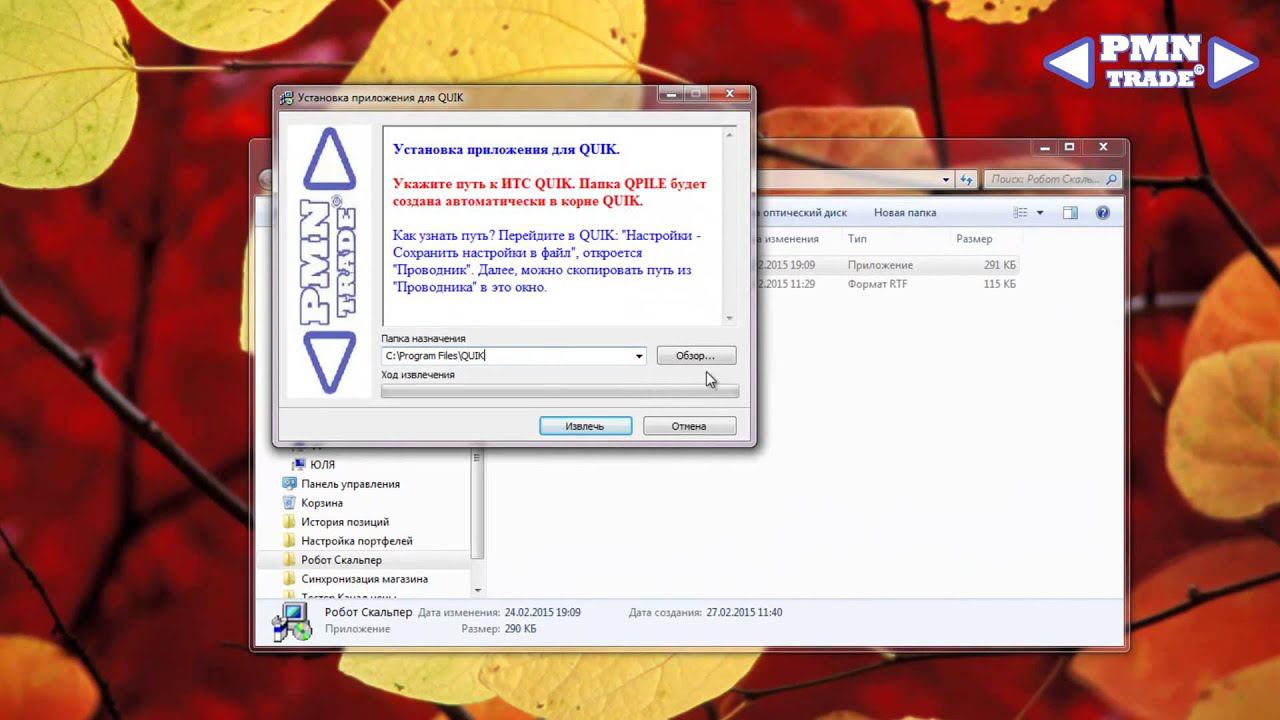Click the 291 КБ size cell
1280x720 pixels.
(x=1000, y=265)
